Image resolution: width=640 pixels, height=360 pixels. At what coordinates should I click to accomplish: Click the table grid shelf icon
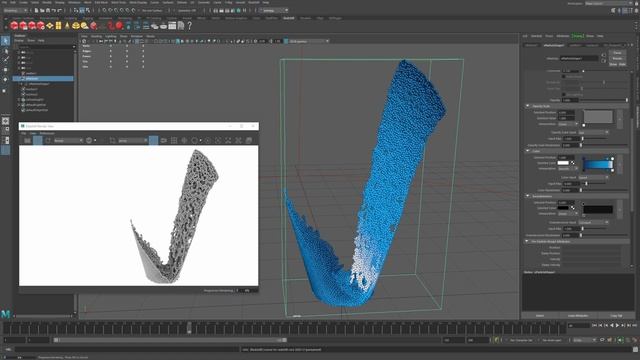pos(172,26)
